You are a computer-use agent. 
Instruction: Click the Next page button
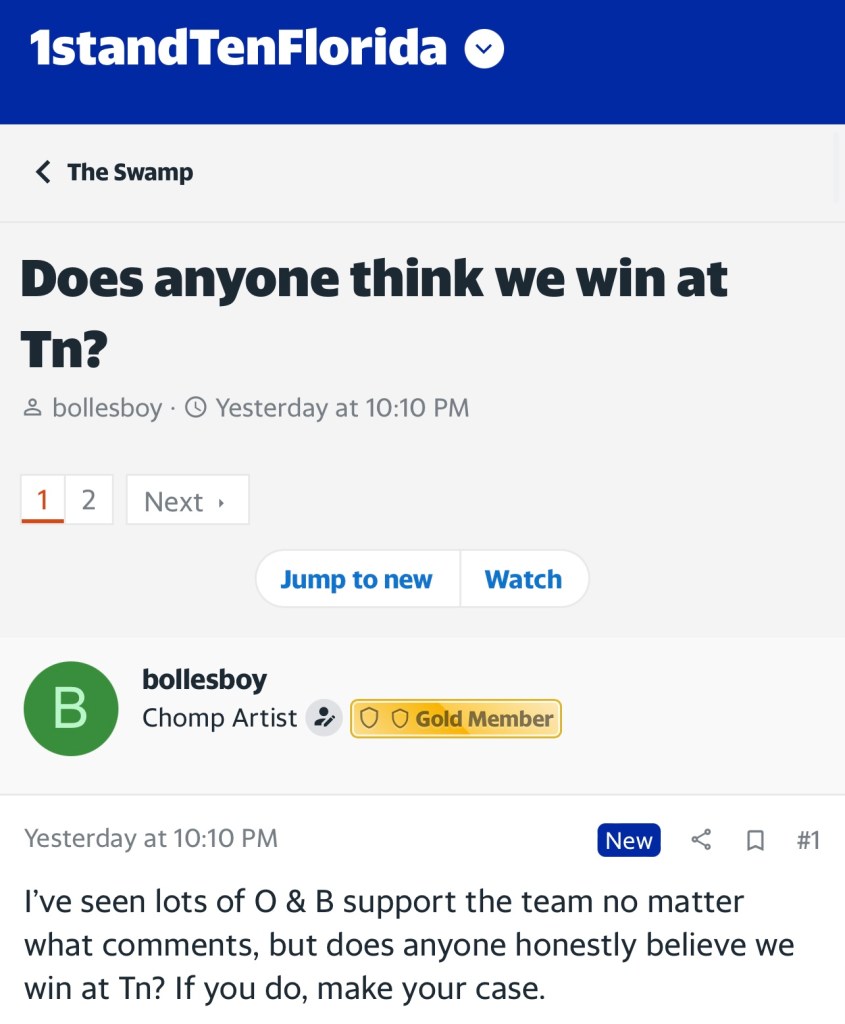coord(187,500)
